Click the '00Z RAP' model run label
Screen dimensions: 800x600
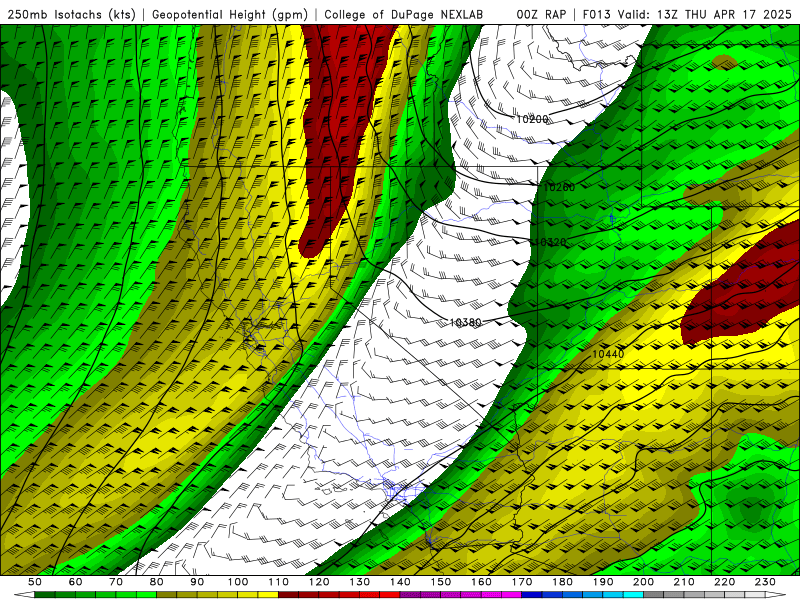tap(541, 15)
